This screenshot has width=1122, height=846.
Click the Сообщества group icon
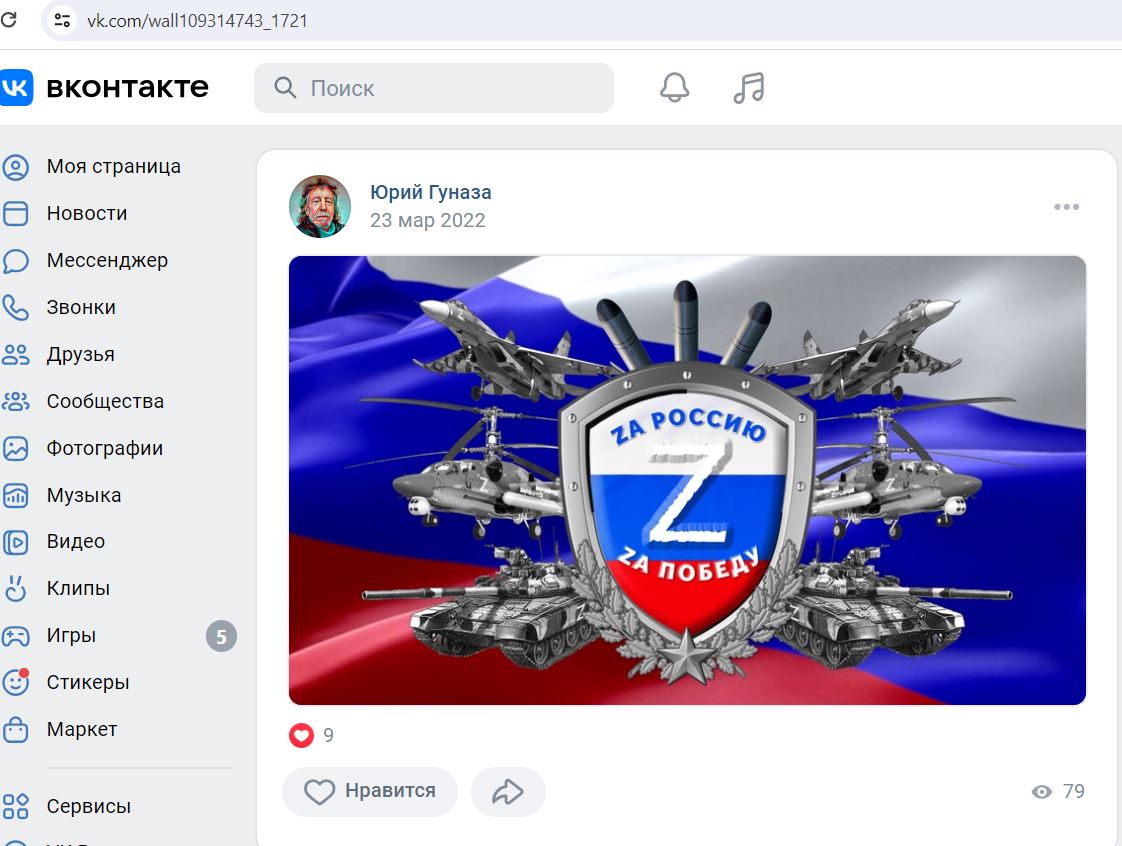pyautogui.click(x=15, y=402)
